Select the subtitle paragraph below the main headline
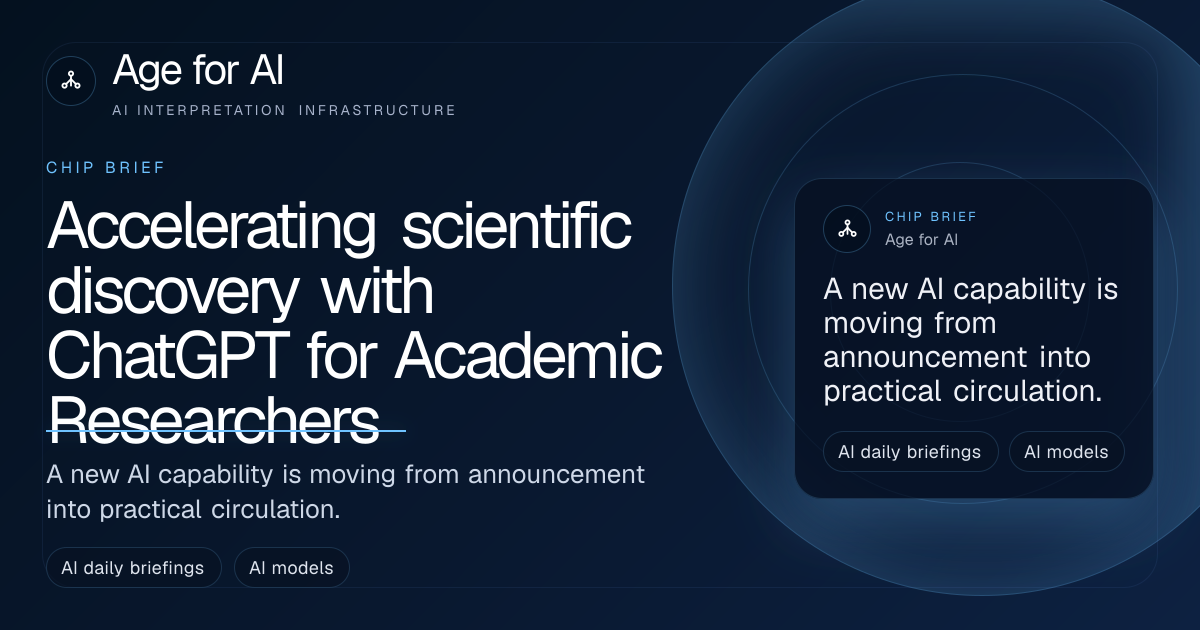Screen dimensions: 1200x630 coord(346,491)
